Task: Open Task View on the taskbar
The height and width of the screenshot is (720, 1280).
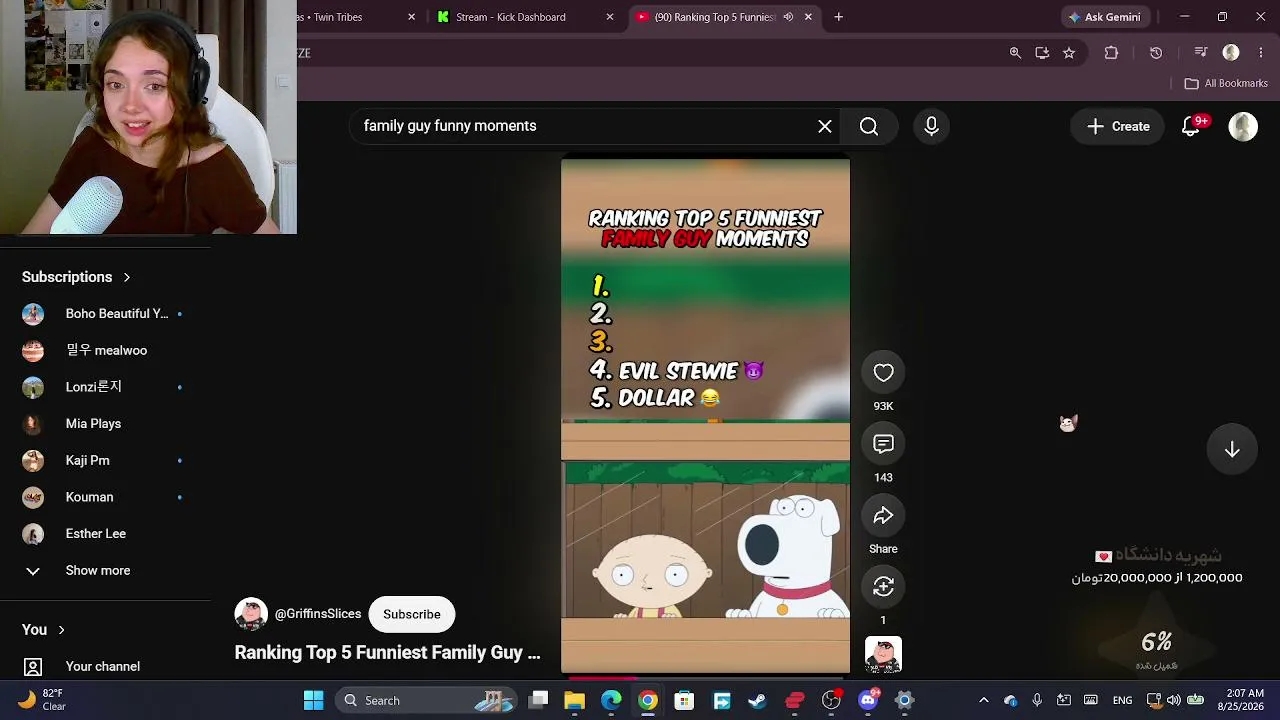Action: [538, 700]
